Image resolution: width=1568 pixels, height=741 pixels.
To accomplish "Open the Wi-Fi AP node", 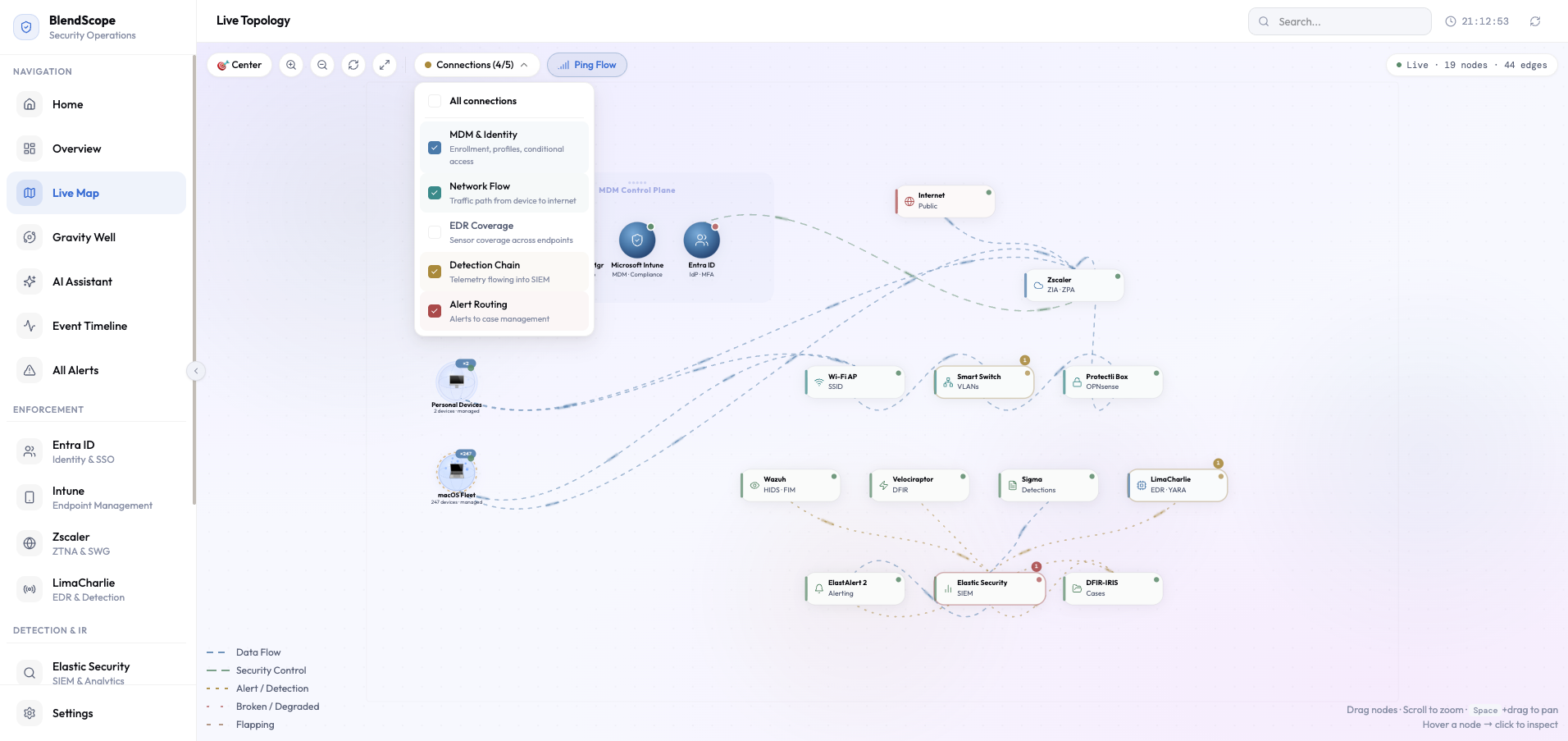I will click(855, 382).
